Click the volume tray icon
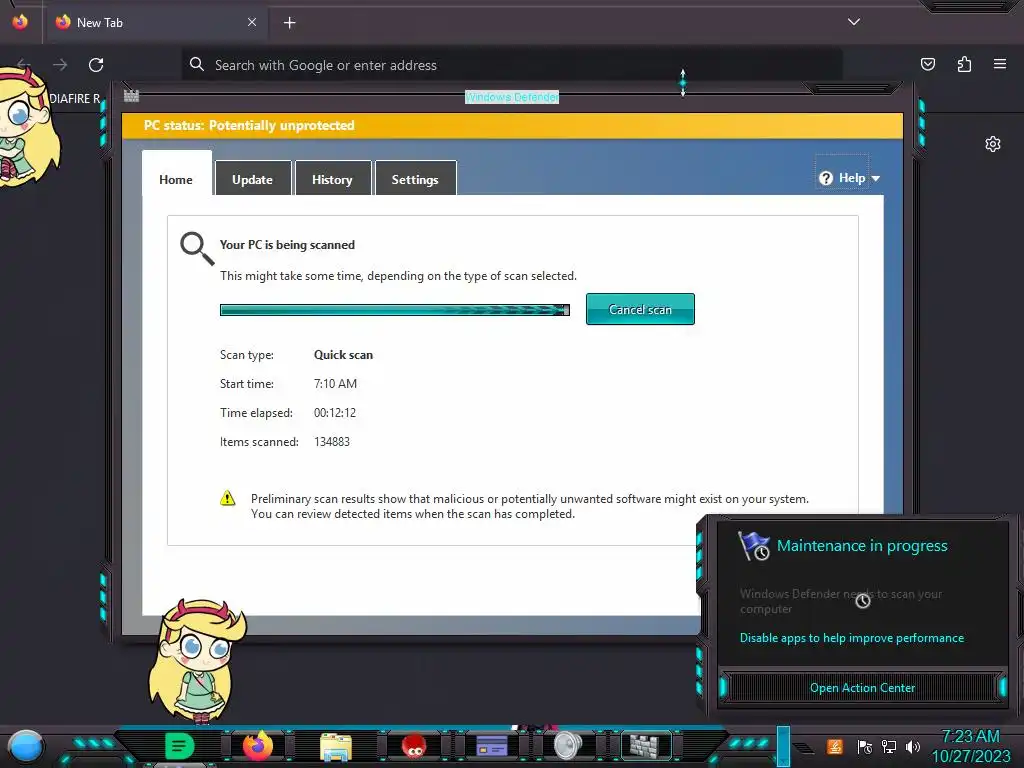 913,746
